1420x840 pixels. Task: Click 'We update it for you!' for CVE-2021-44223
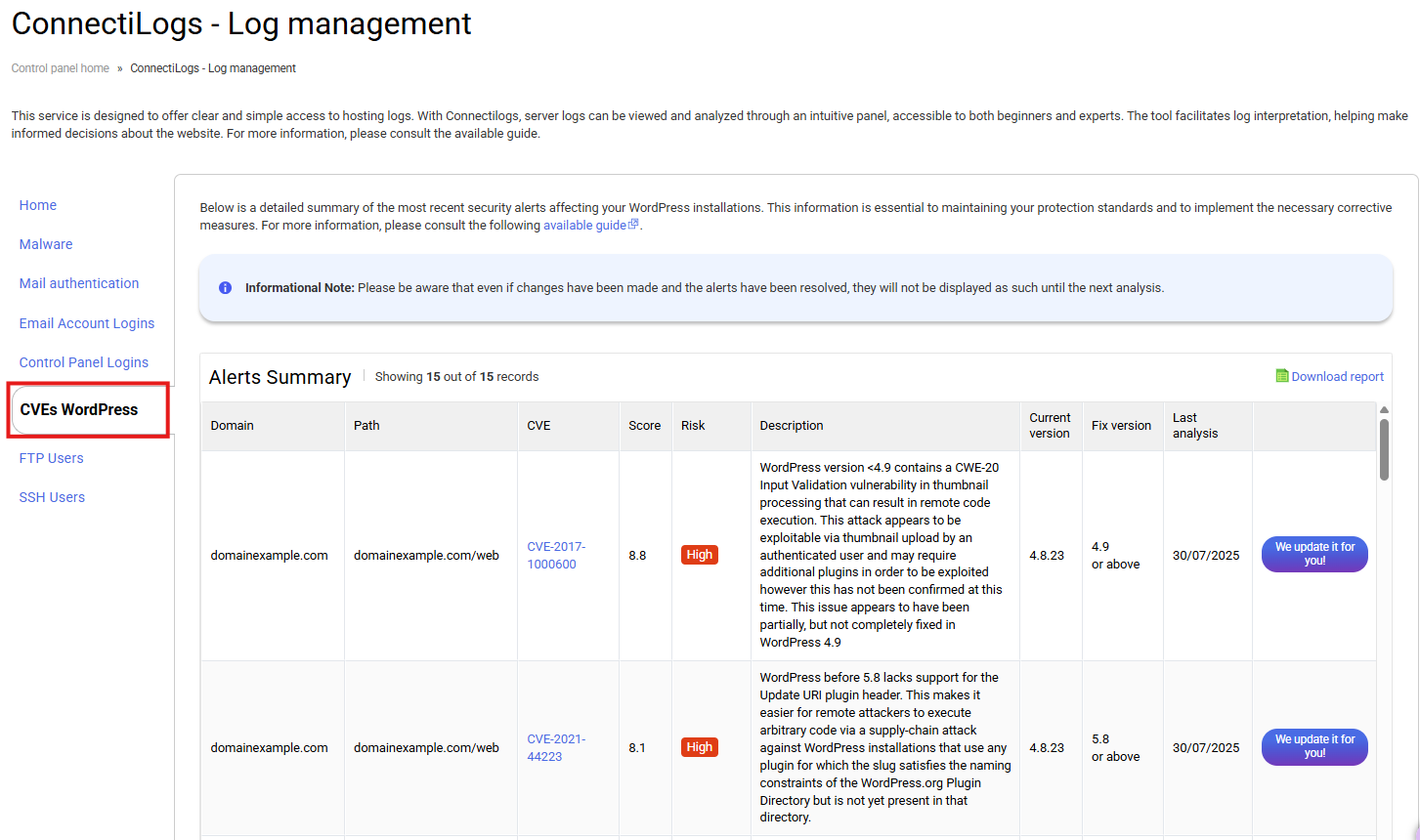1314,746
